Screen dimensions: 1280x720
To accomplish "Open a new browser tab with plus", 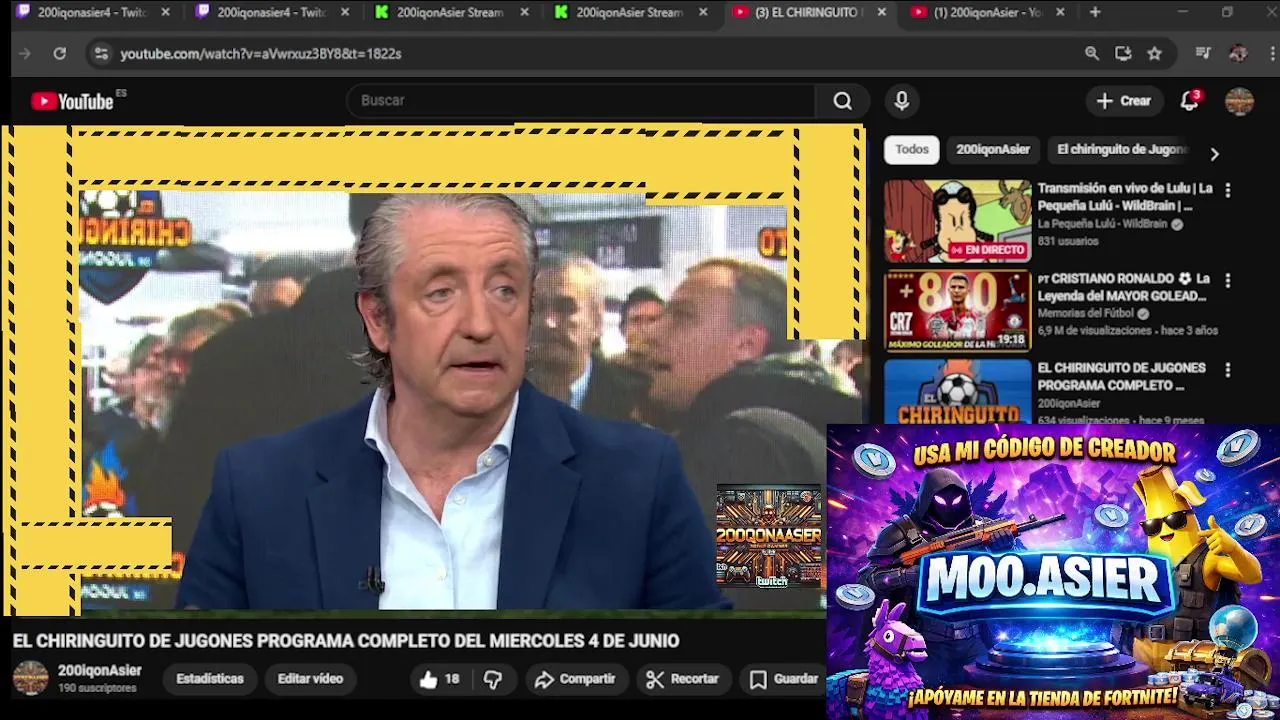I will coord(1095,12).
